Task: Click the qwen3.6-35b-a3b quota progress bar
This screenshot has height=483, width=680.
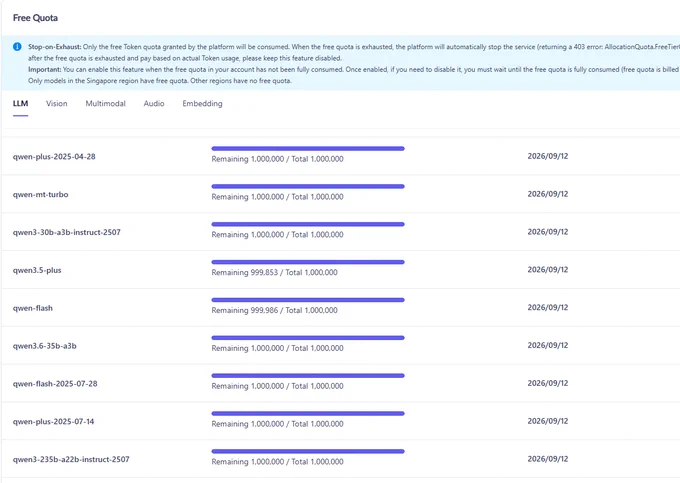Action: (308, 338)
